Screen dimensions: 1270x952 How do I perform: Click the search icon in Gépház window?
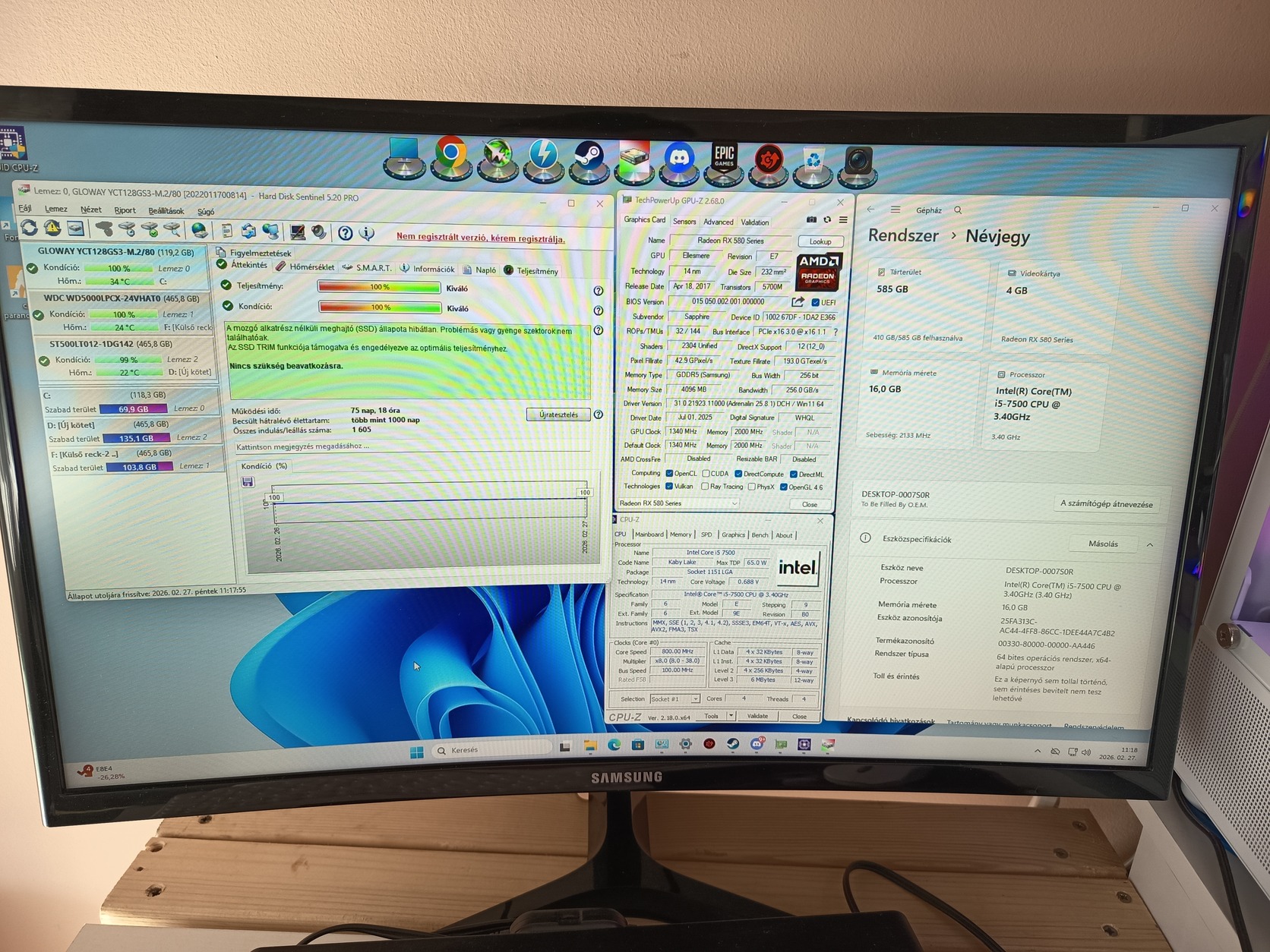(x=958, y=210)
